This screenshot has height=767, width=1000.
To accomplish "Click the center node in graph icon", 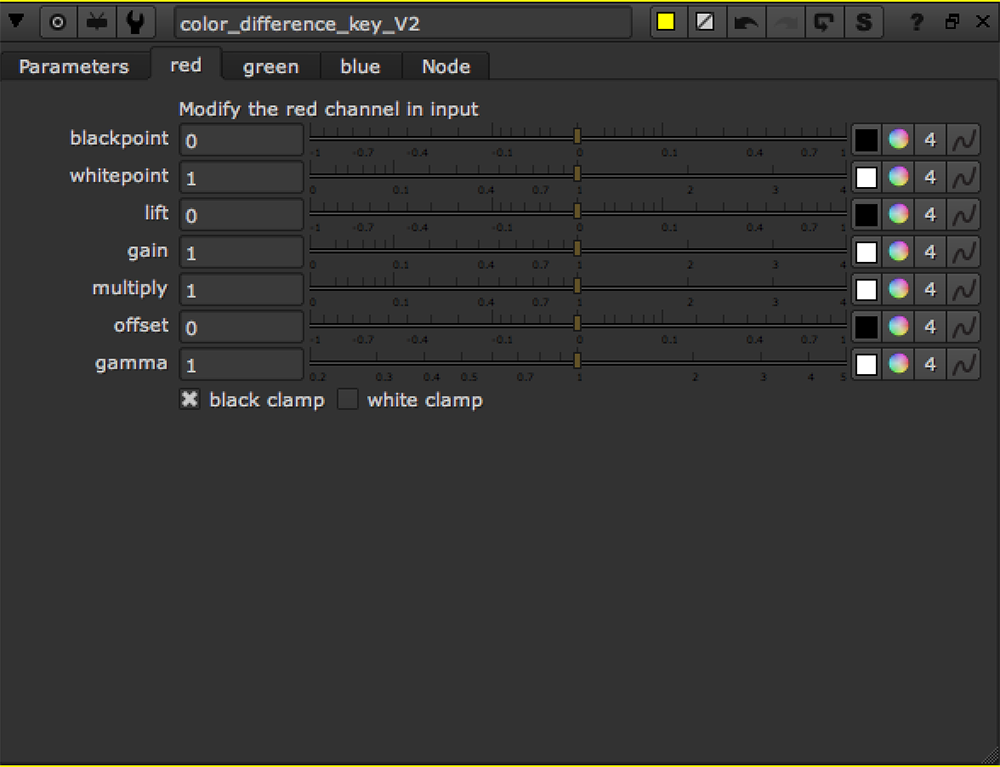I will pos(57,22).
